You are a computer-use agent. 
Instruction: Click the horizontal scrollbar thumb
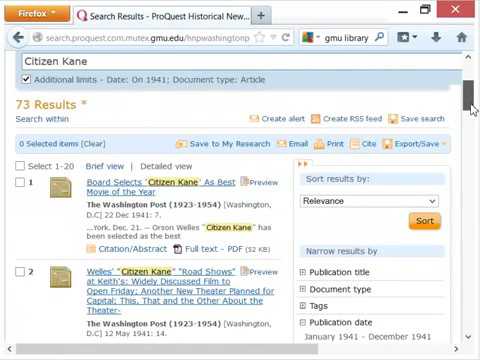167,349
